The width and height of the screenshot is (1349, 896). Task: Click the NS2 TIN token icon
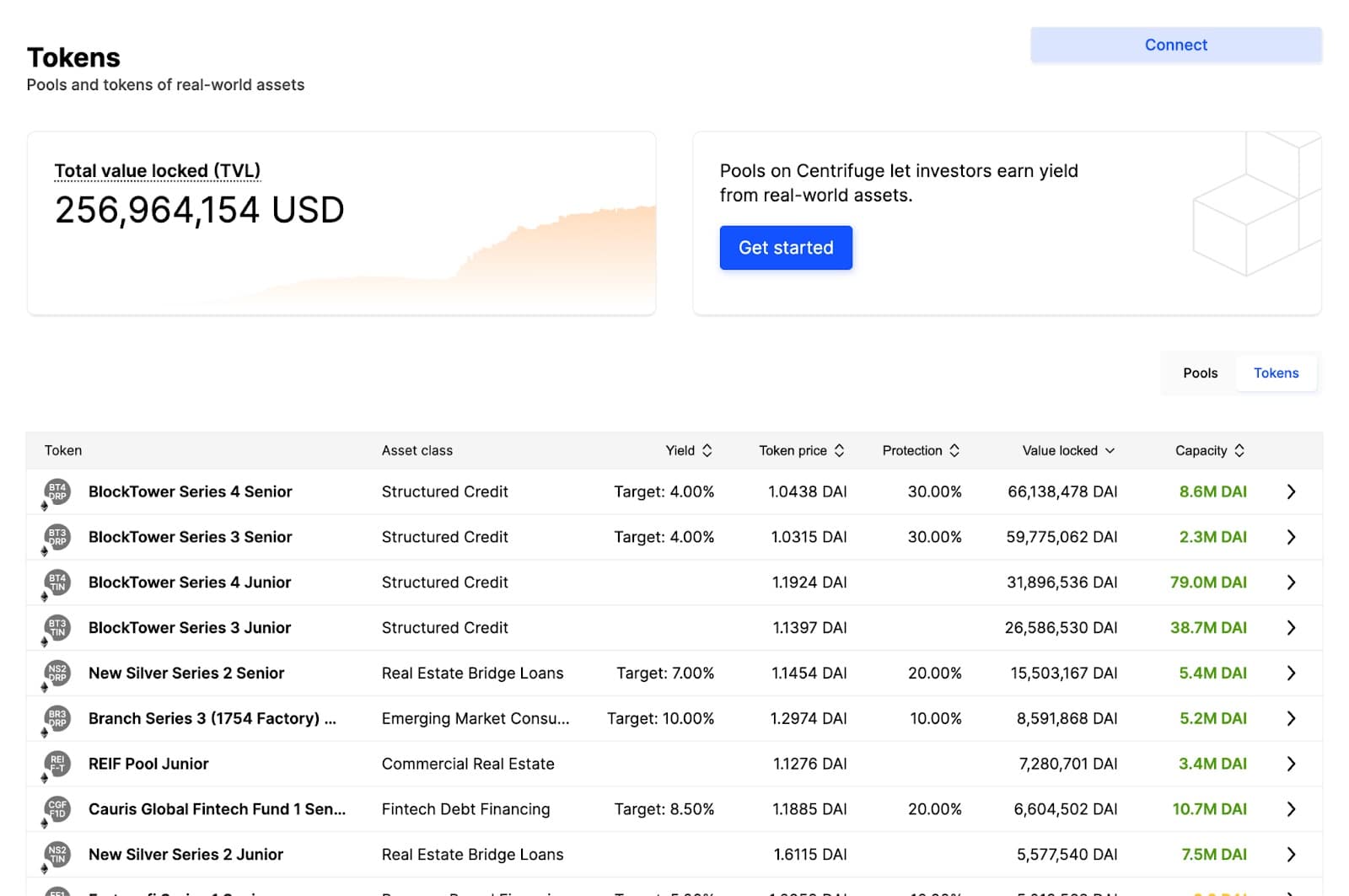point(57,855)
